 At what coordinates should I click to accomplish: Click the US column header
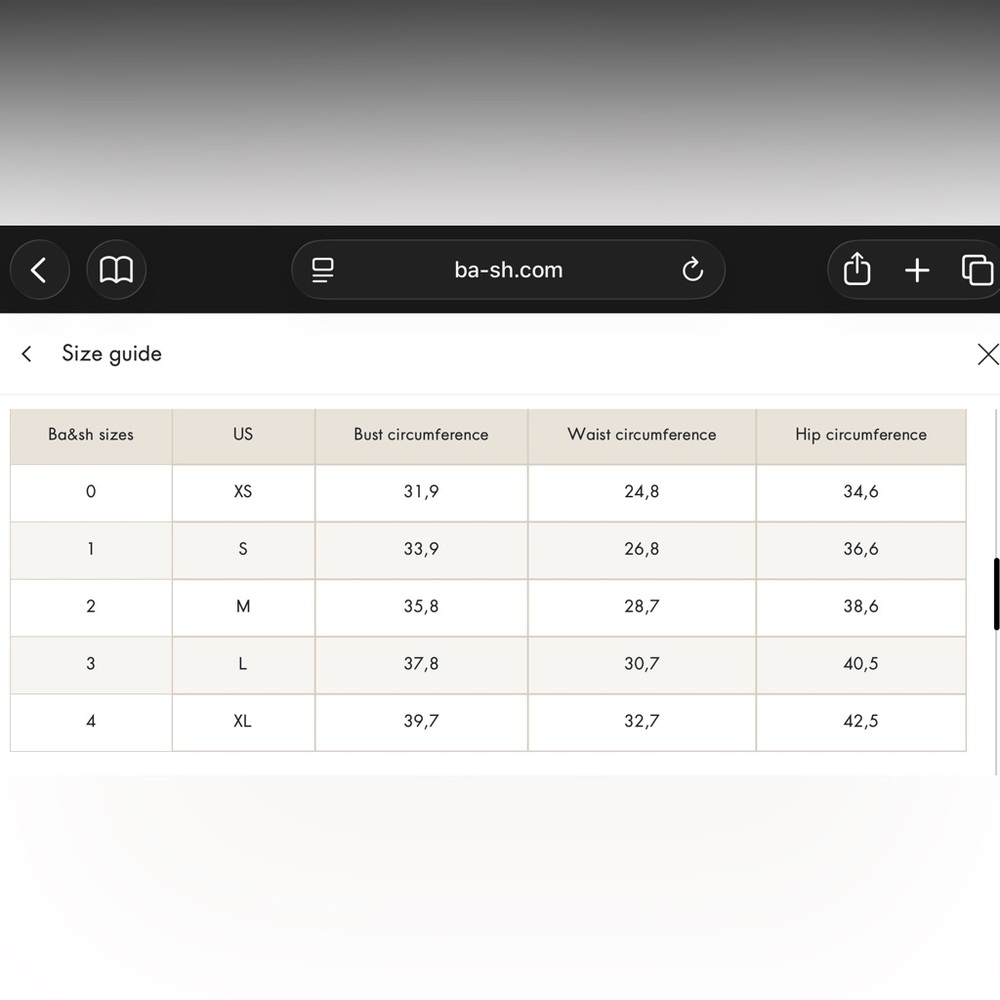tap(243, 435)
